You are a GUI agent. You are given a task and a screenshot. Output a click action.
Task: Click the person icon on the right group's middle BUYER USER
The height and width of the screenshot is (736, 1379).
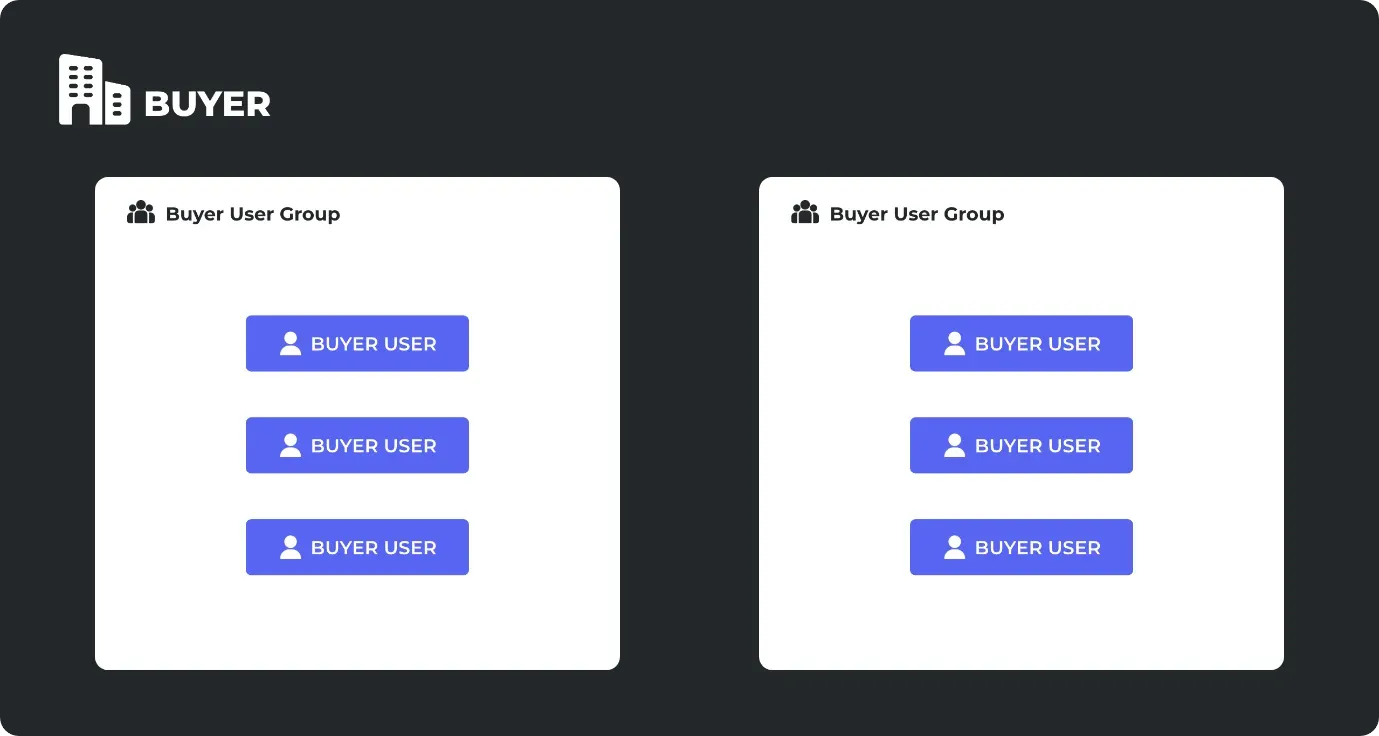954,445
